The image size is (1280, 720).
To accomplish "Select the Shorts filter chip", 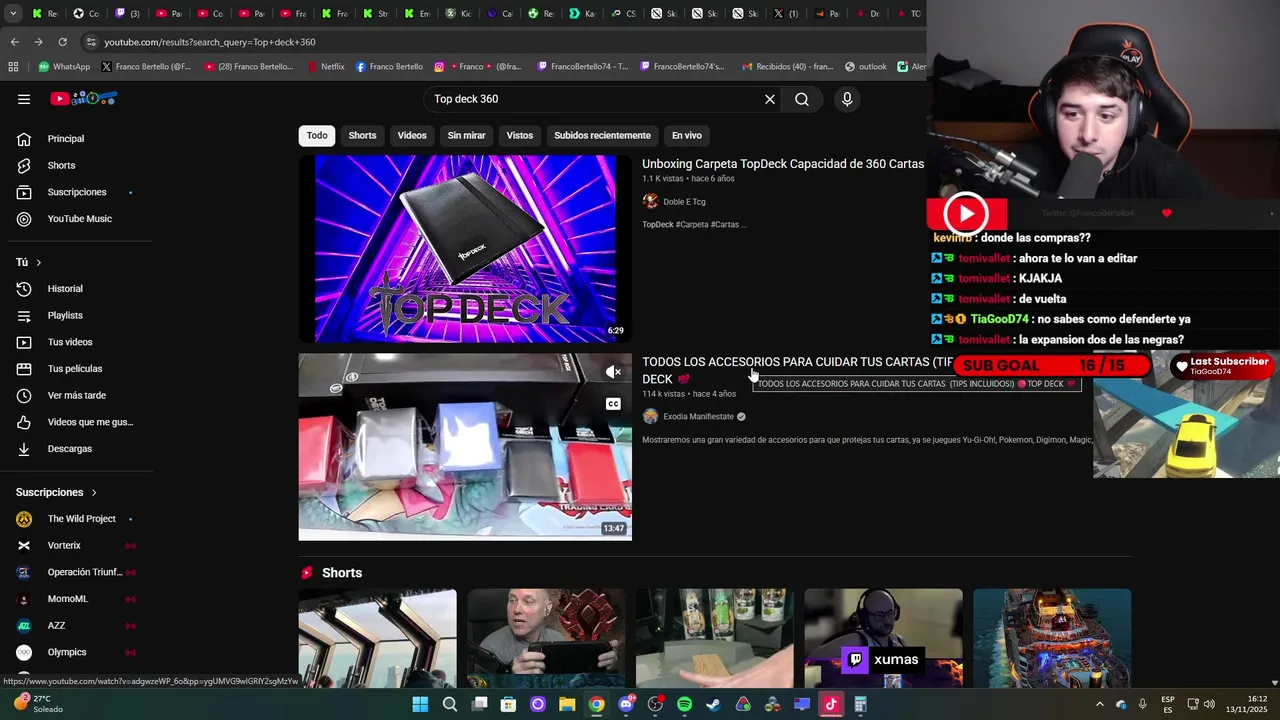I will pyautogui.click(x=362, y=135).
